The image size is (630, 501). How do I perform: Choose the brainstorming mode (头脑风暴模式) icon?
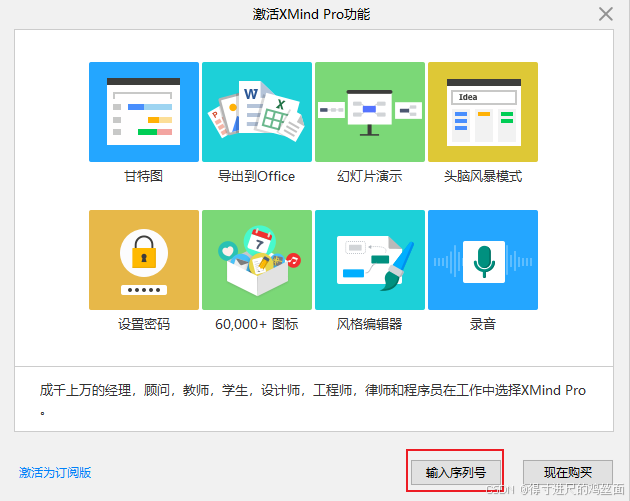[483, 112]
